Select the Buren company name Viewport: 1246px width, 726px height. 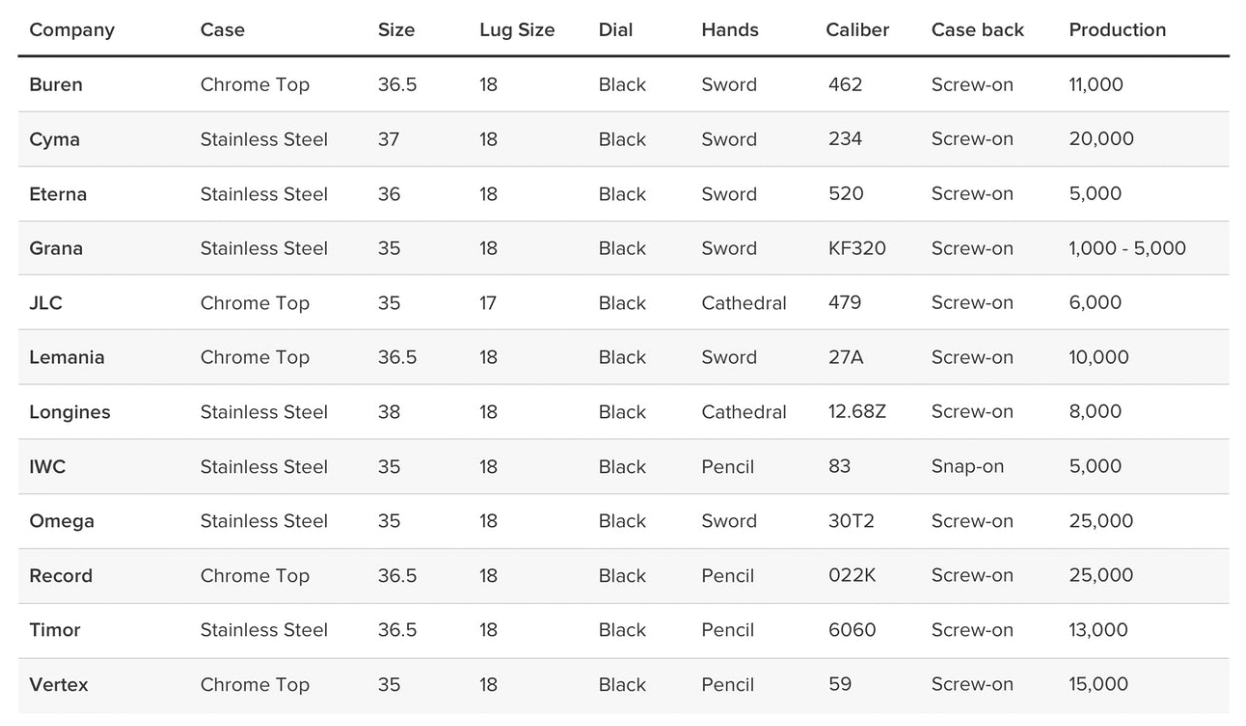pyautogui.click(x=56, y=85)
